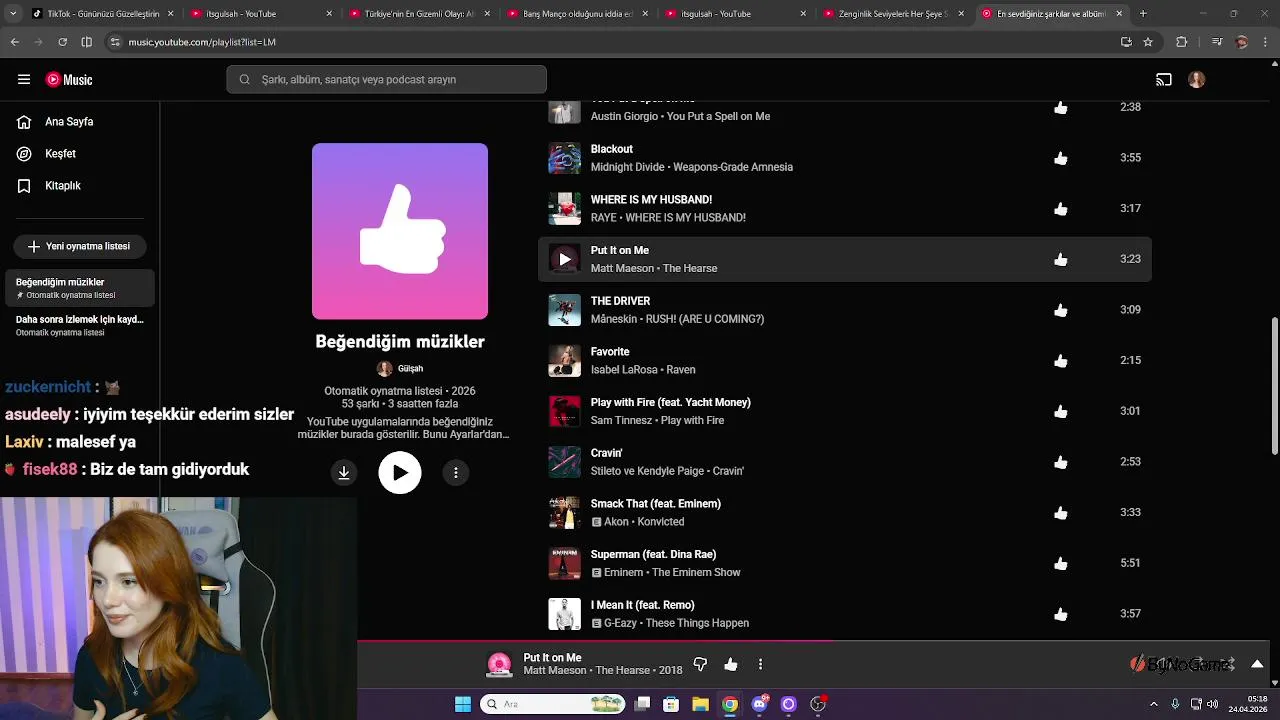The height and width of the screenshot is (720, 1280).
Task: Click THE DRIVER album thumbnail
Action: (564, 310)
